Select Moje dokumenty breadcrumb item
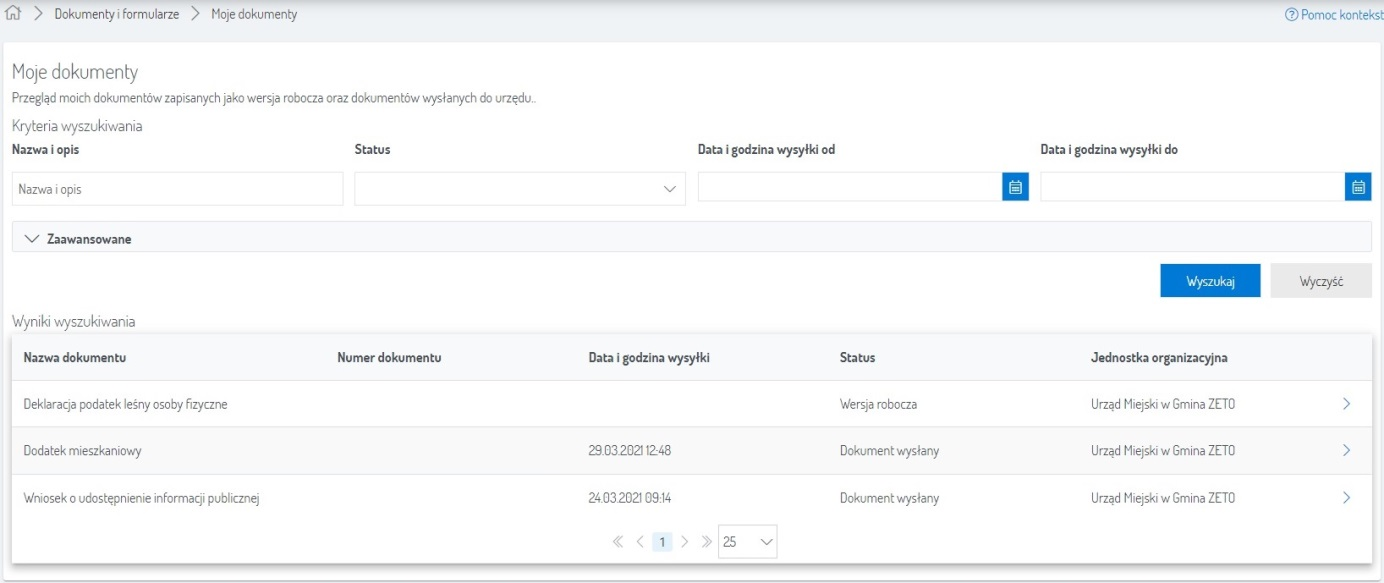 pyautogui.click(x=254, y=15)
